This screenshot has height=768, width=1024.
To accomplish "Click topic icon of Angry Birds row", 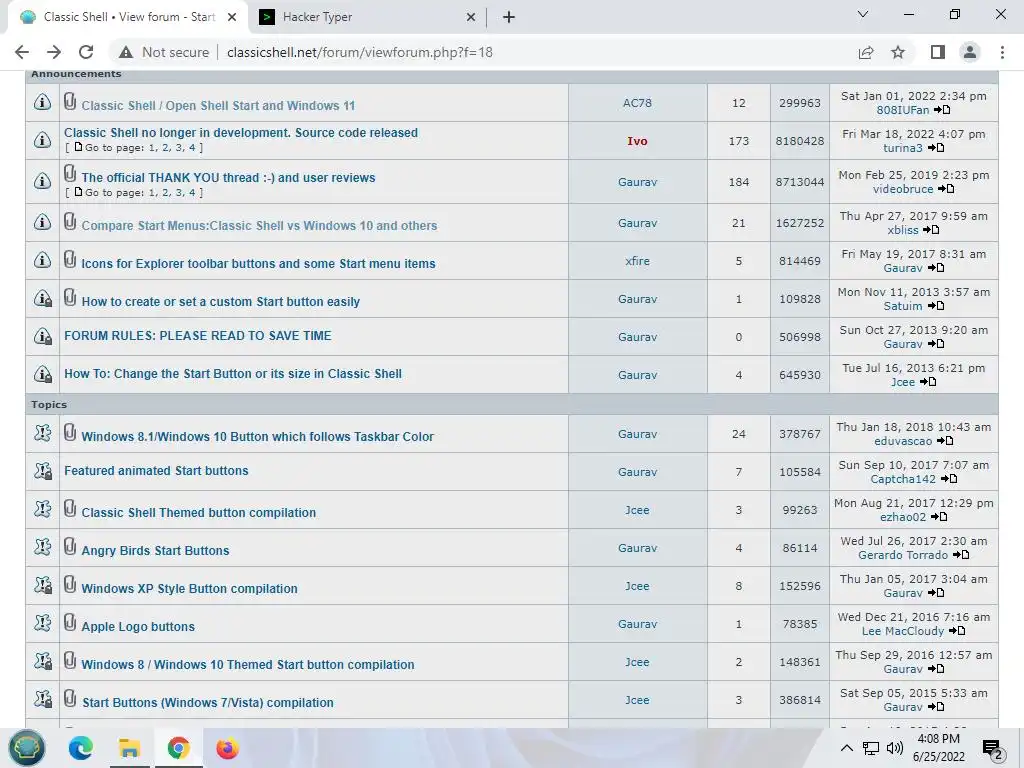I will click(x=42, y=547).
